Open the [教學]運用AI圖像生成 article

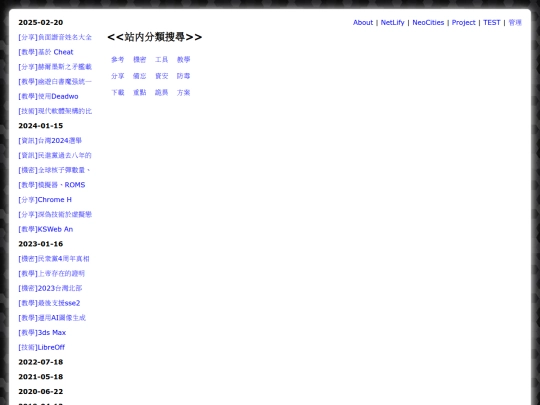pos(52,318)
